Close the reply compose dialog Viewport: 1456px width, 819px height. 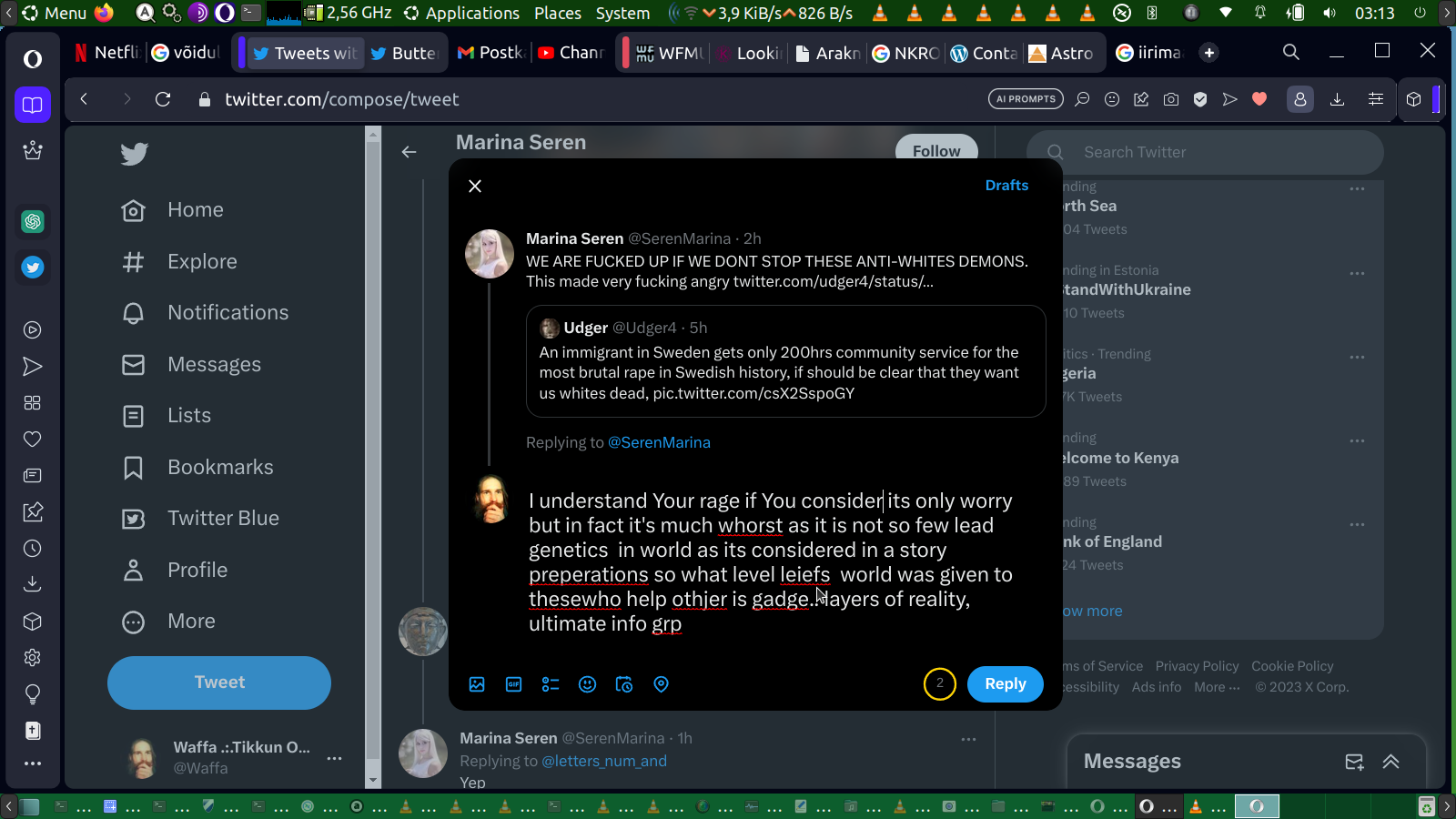pos(475,186)
